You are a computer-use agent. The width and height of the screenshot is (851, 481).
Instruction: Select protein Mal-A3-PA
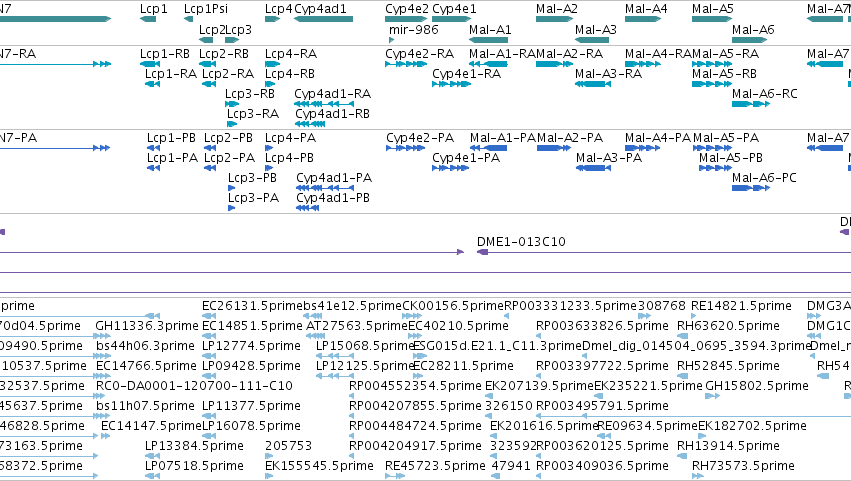(x=593, y=168)
